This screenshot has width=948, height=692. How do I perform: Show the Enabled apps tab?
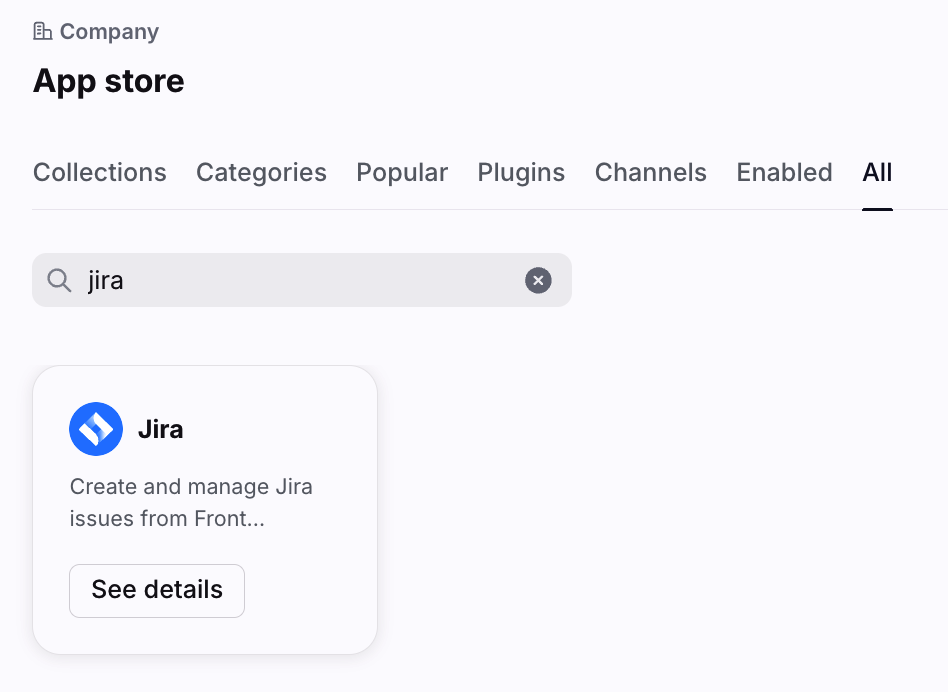coord(784,172)
